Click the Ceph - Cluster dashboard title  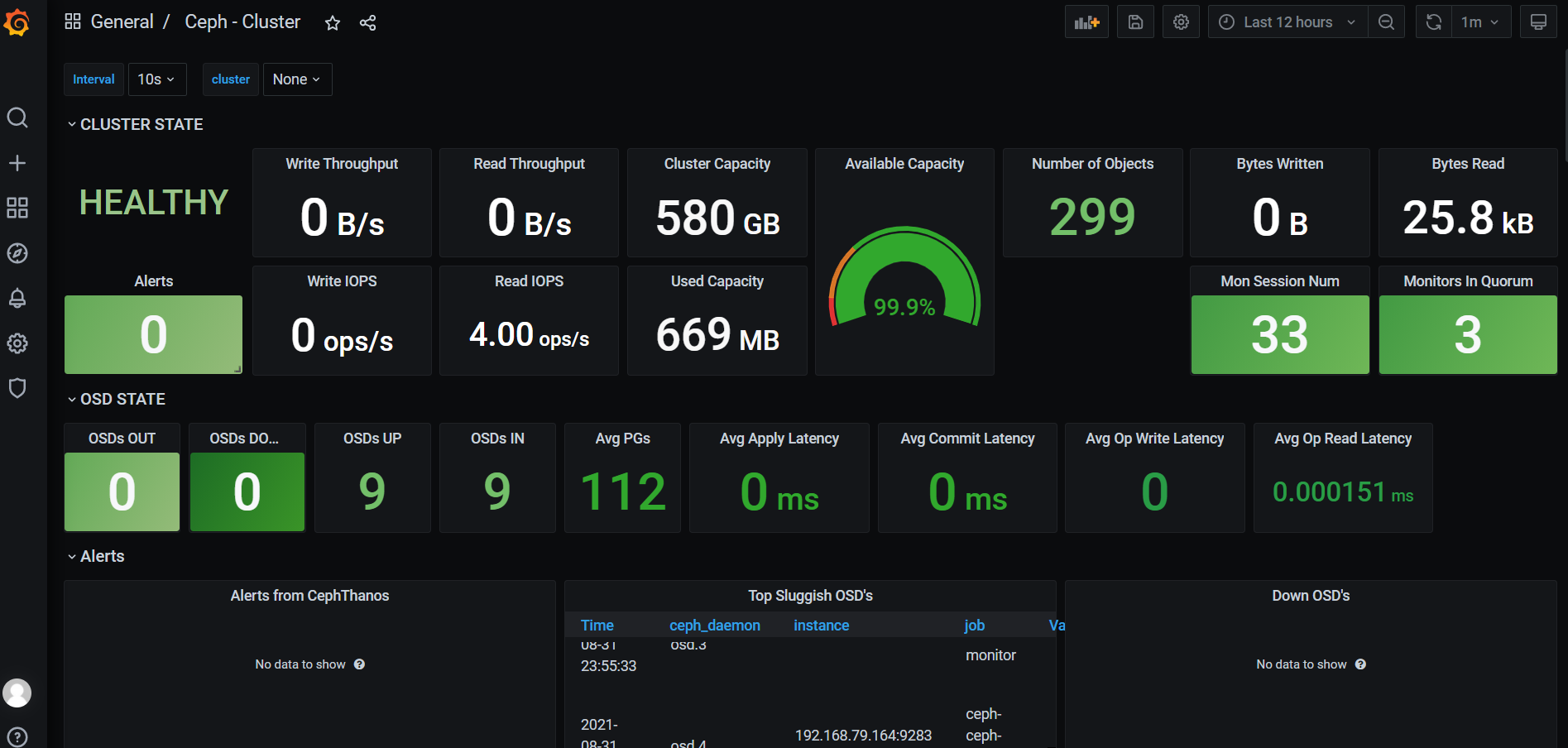click(242, 22)
